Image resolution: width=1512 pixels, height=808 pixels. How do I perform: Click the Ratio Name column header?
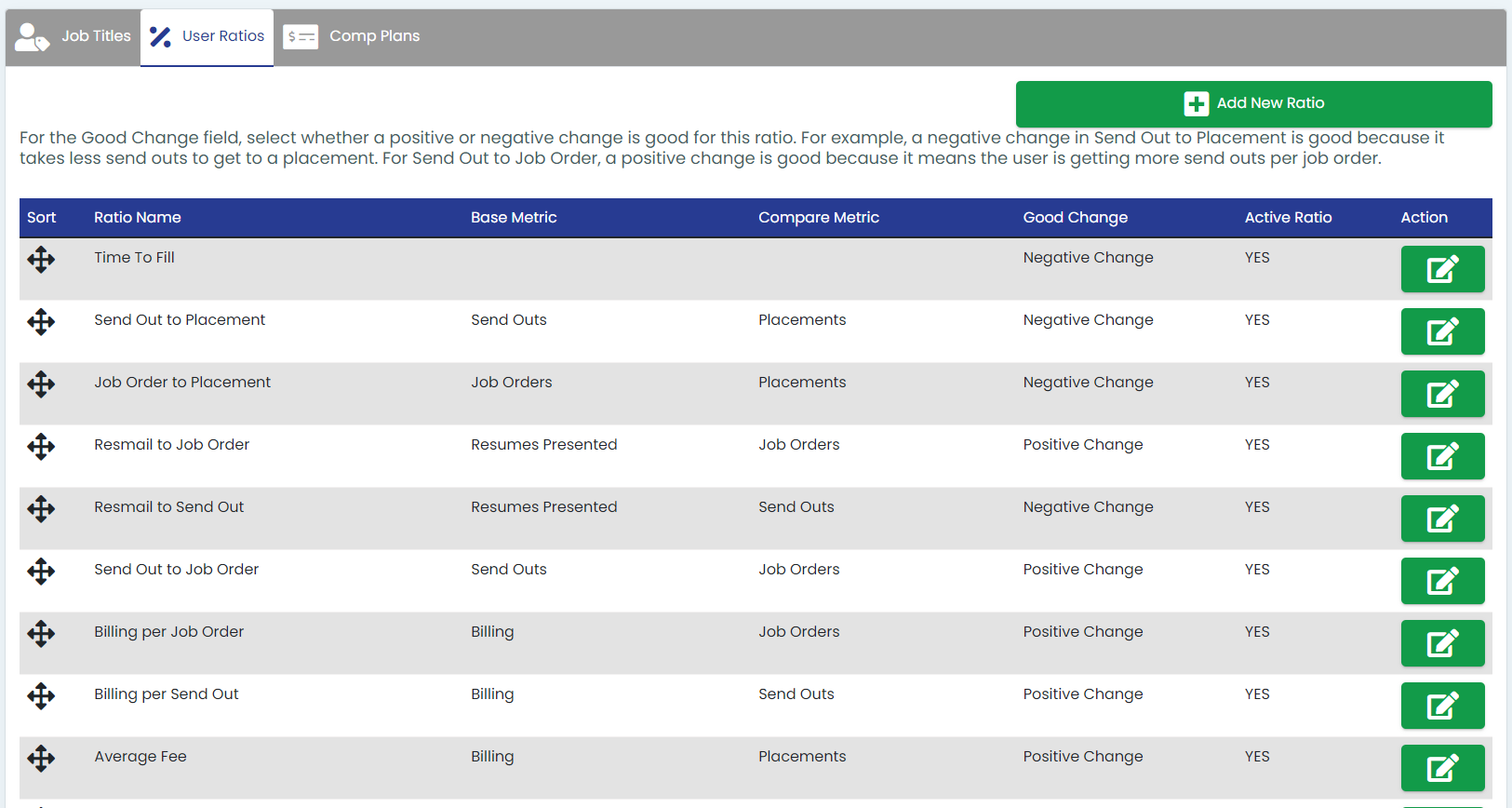tap(138, 218)
